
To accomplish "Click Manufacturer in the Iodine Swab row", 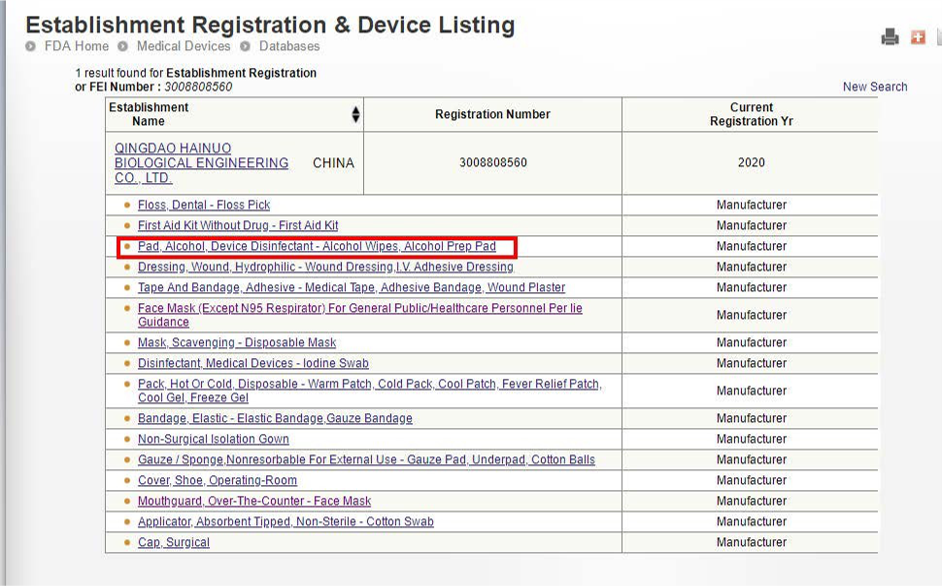I will (751, 363).
